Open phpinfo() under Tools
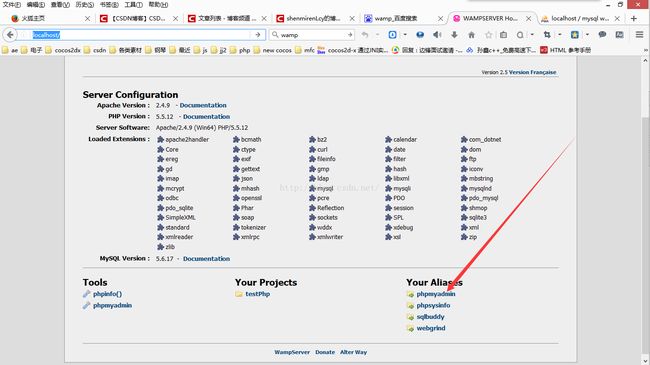This screenshot has height=365, width=650. 107,294
